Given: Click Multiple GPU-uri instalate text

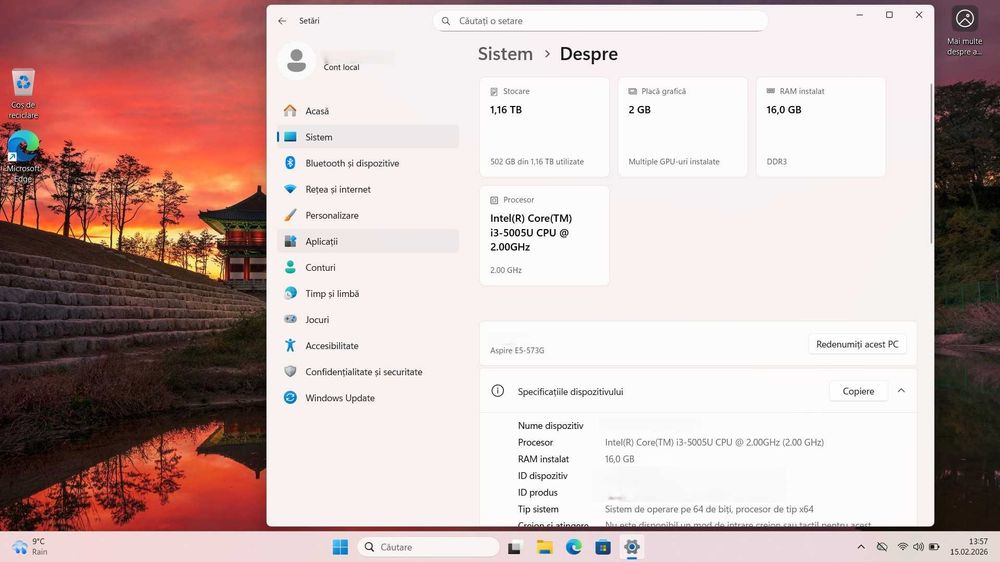Looking at the screenshot, I should click(674, 161).
